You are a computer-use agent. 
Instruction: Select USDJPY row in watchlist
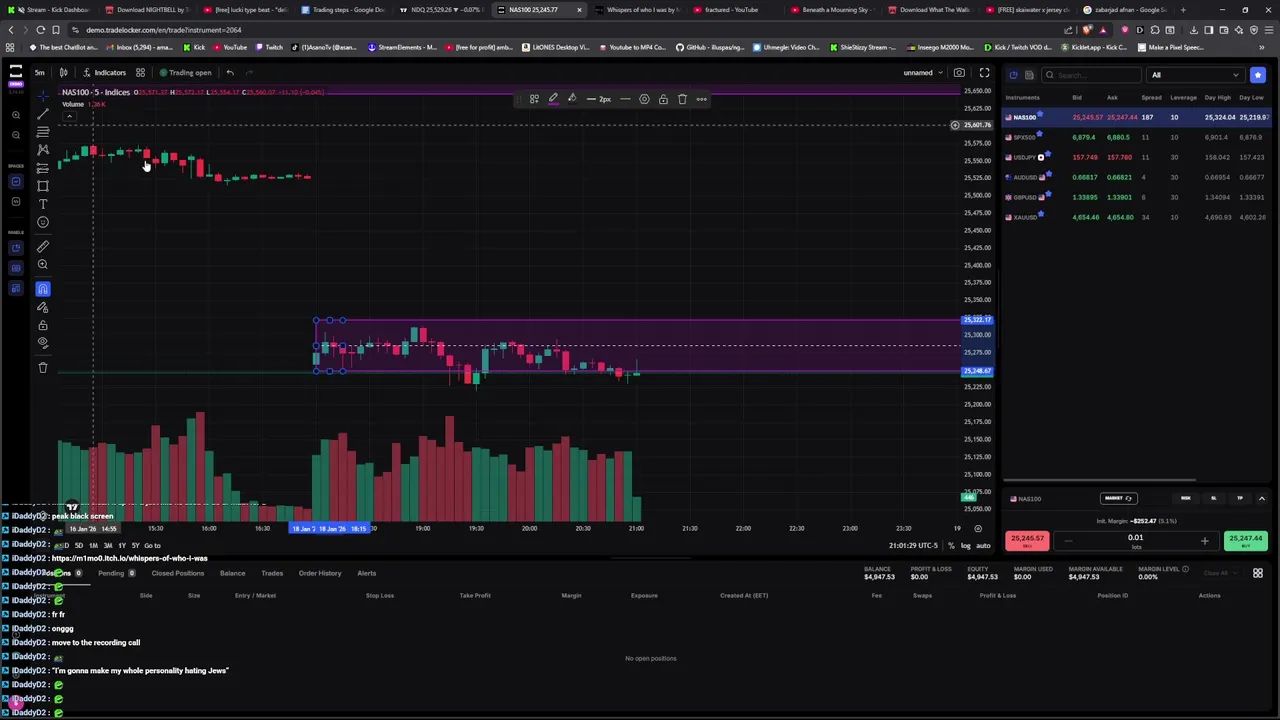[1137, 157]
